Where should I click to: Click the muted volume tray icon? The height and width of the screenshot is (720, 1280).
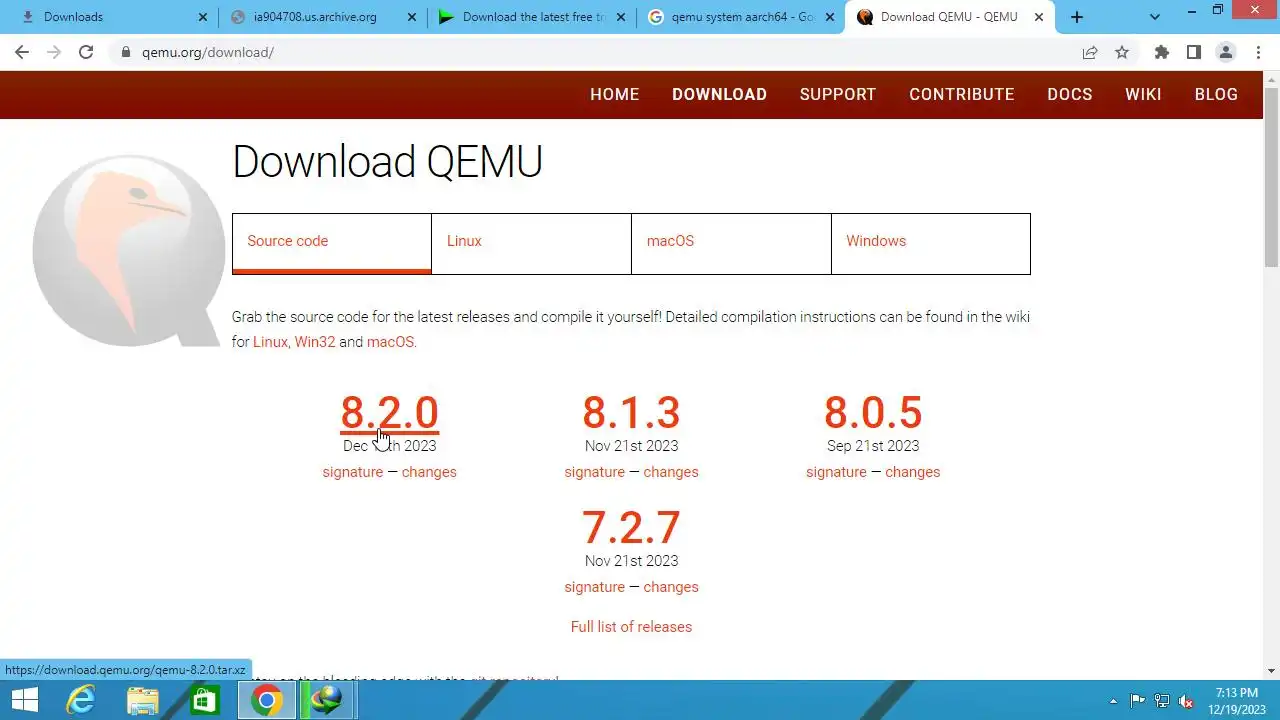(x=1186, y=701)
